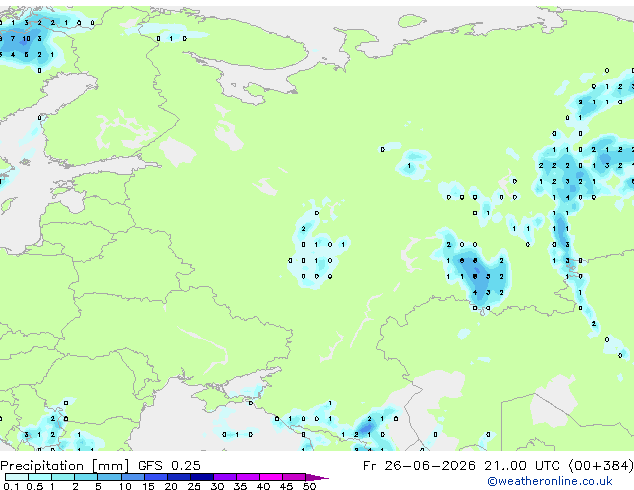
Task: Click legend swatch between 25 and 30
Action: 201,477
